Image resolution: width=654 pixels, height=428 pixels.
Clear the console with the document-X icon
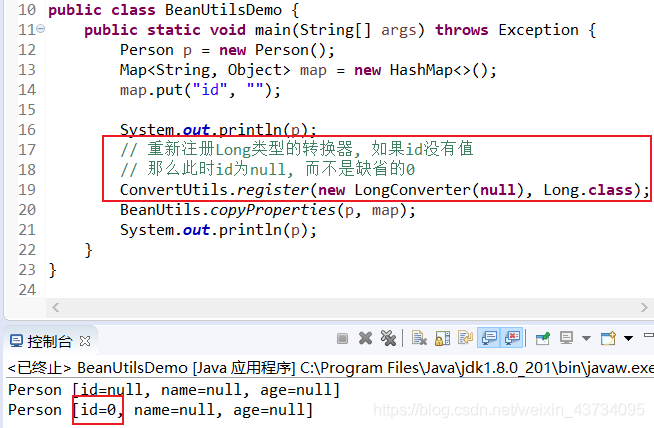tap(419, 338)
